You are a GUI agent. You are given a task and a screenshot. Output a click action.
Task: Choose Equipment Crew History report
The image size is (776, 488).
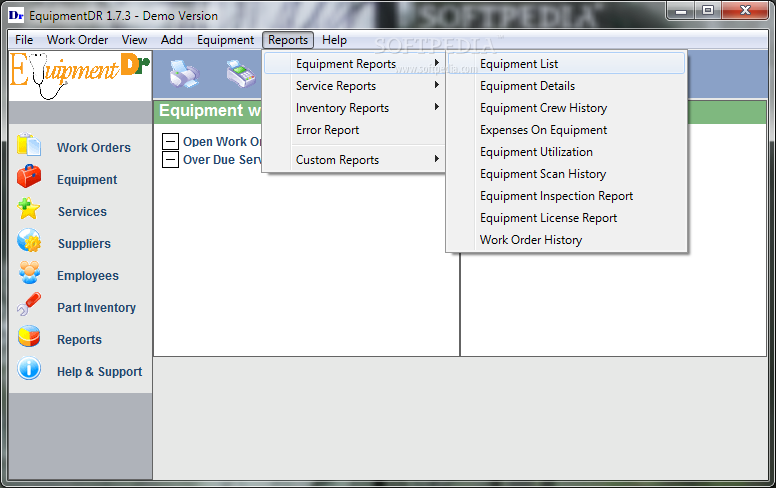(566, 107)
